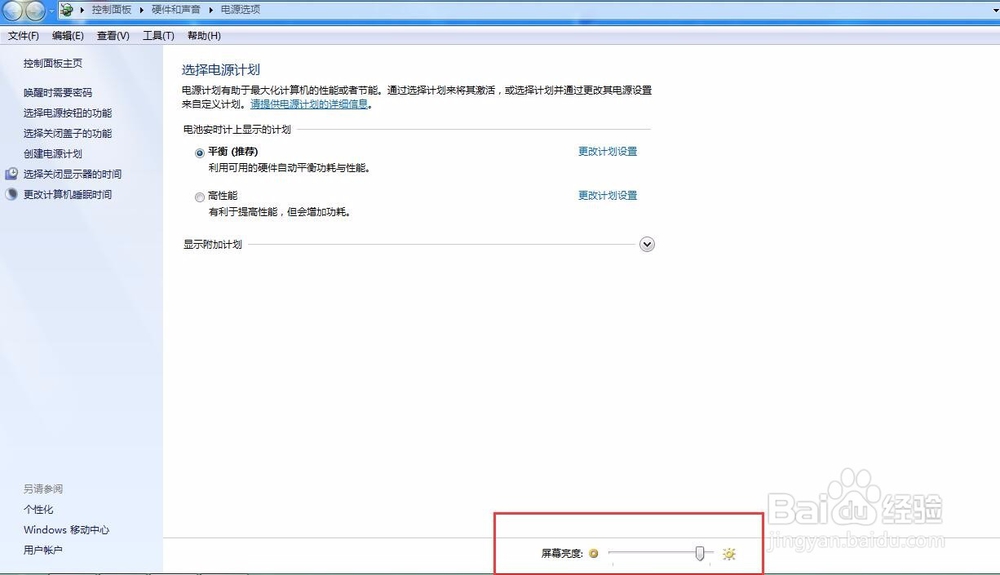1000x575 pixels.
Task: Click the dim brightness icon left of slider
Action: click(x=594, y=553)
